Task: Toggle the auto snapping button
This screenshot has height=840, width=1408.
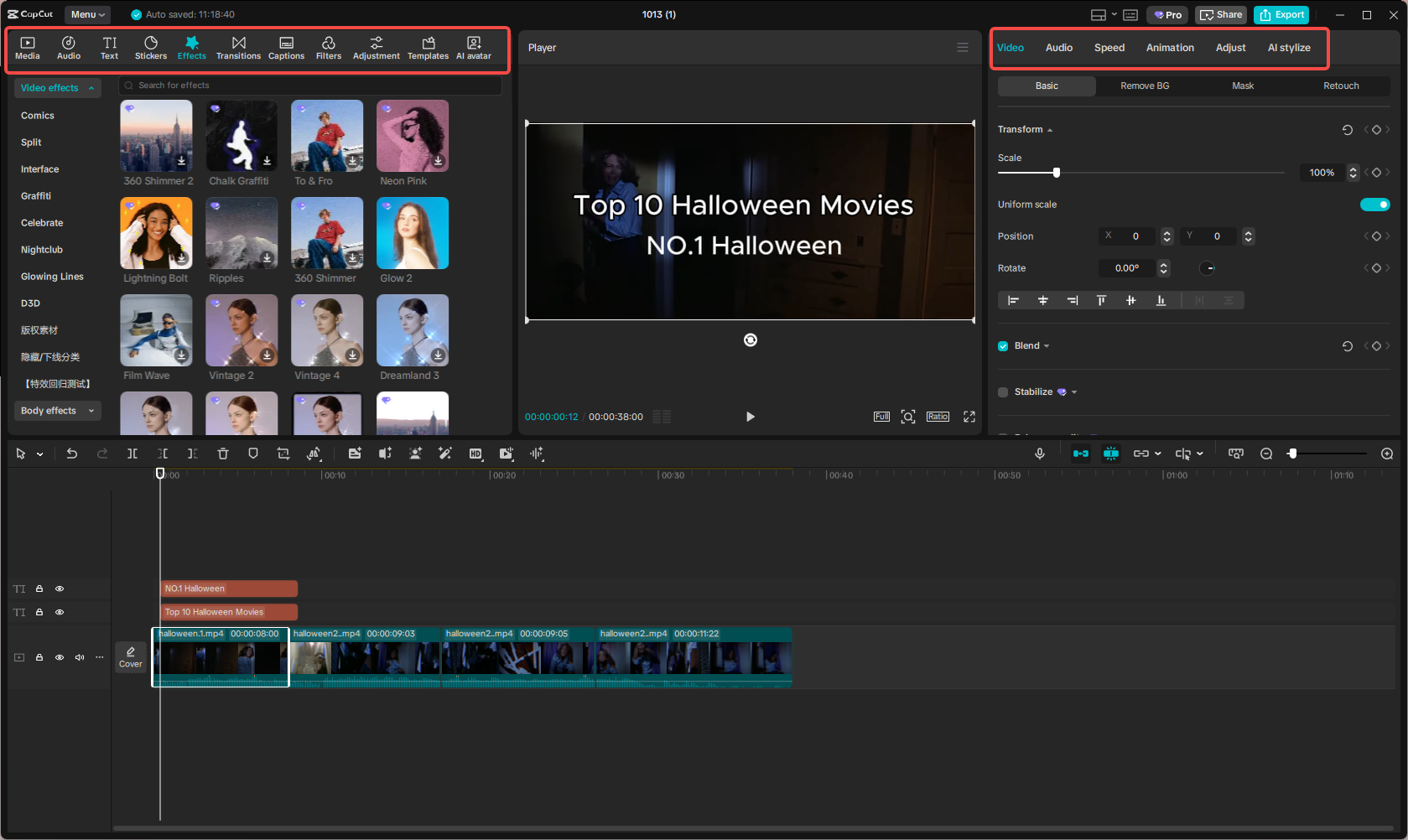Action: coord(1111,454)
